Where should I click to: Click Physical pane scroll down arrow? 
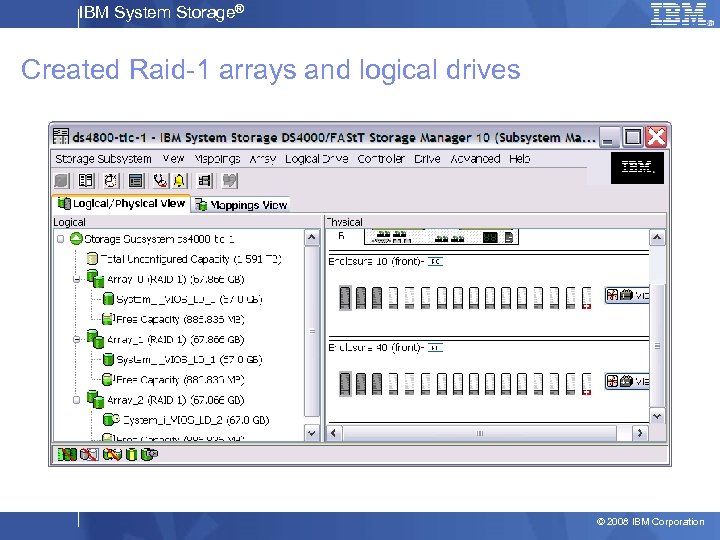(657, 416)
